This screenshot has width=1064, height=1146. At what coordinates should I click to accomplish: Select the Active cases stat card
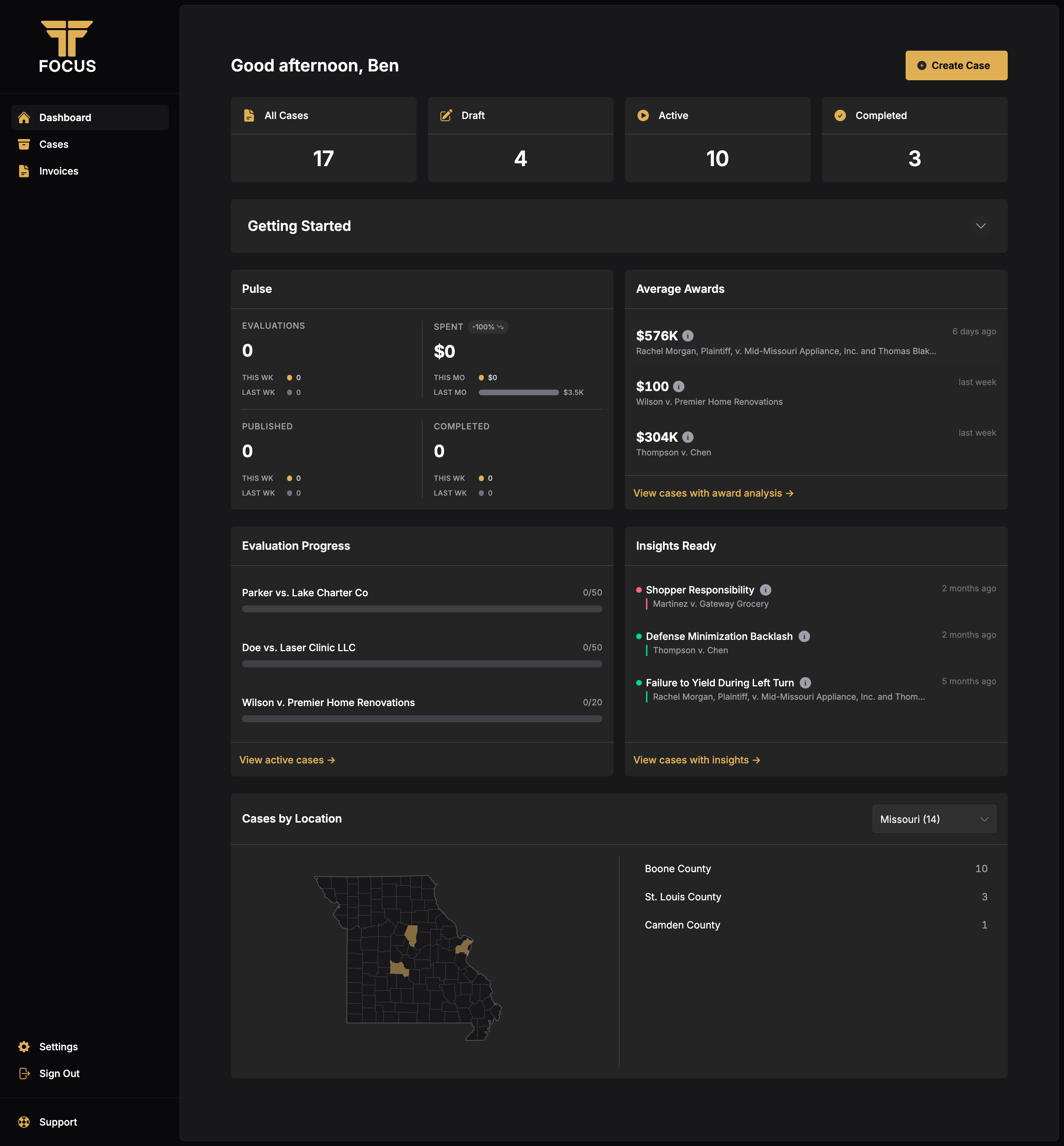(x=717, y=140)
